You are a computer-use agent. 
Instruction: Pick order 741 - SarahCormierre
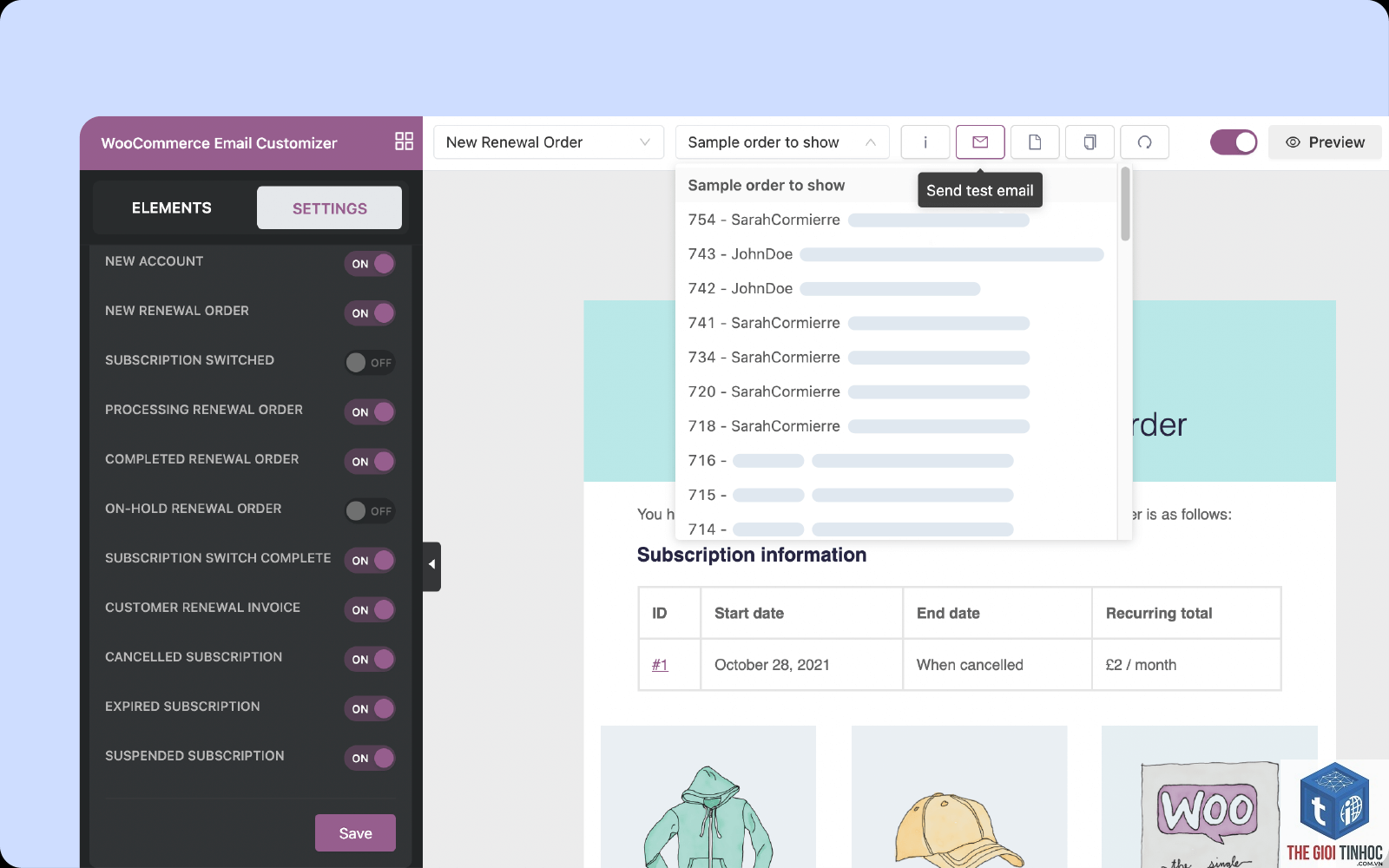[896, 323]
